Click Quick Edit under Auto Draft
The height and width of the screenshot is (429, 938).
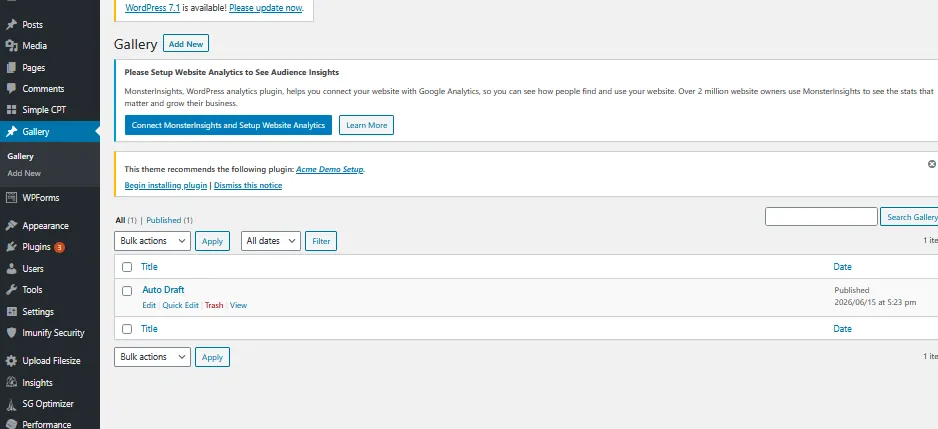click(x=180, y=305)
